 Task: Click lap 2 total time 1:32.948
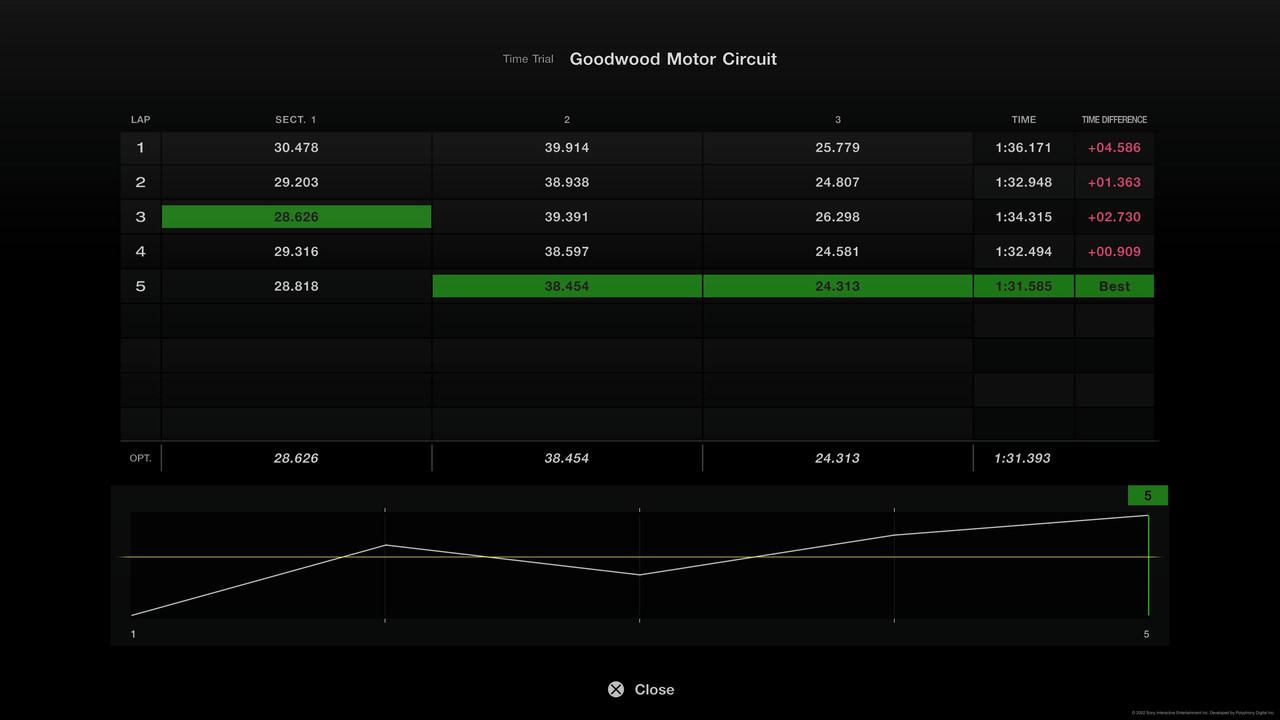(x=1023, y=182)
